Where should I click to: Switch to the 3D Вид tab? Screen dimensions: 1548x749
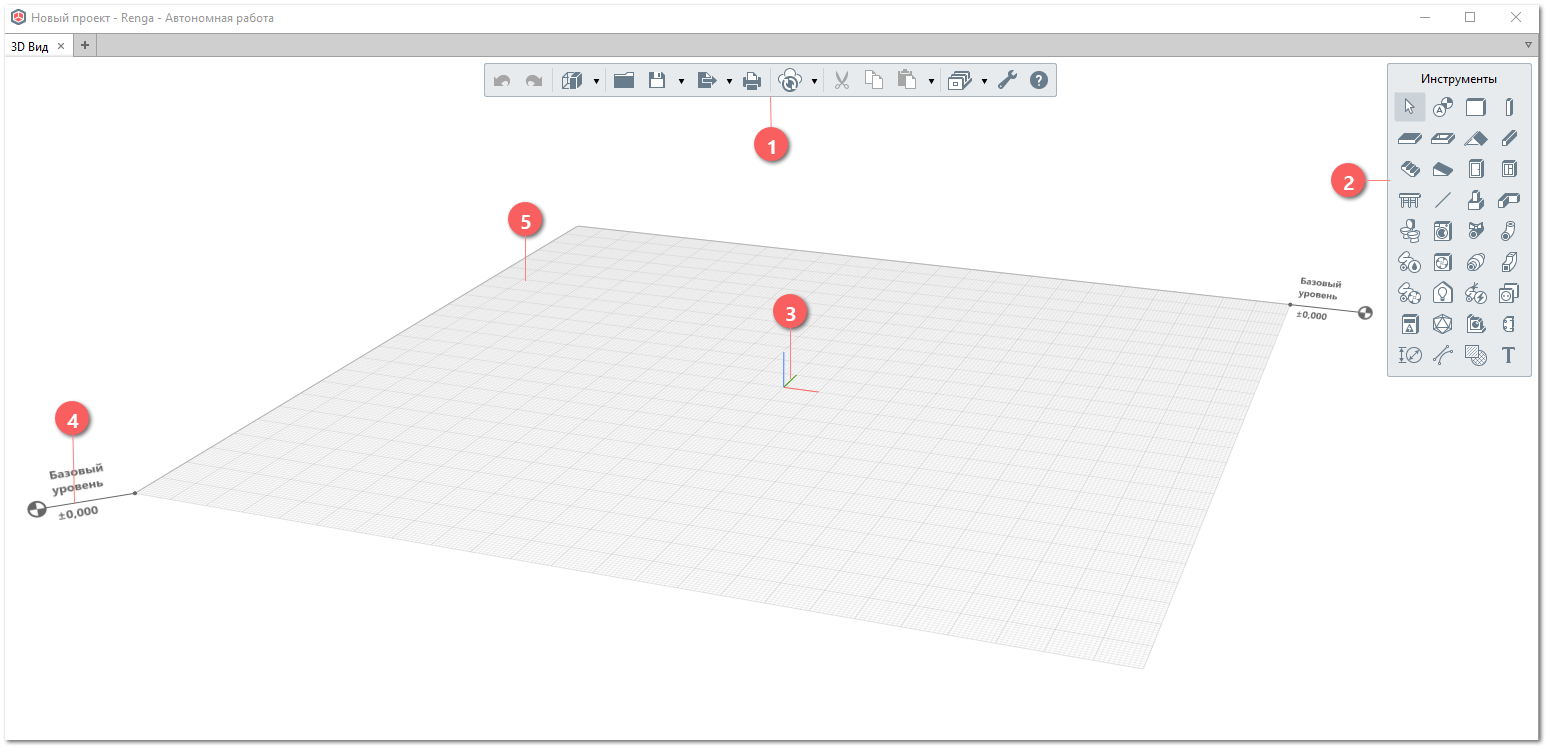[x=30, y=46]
